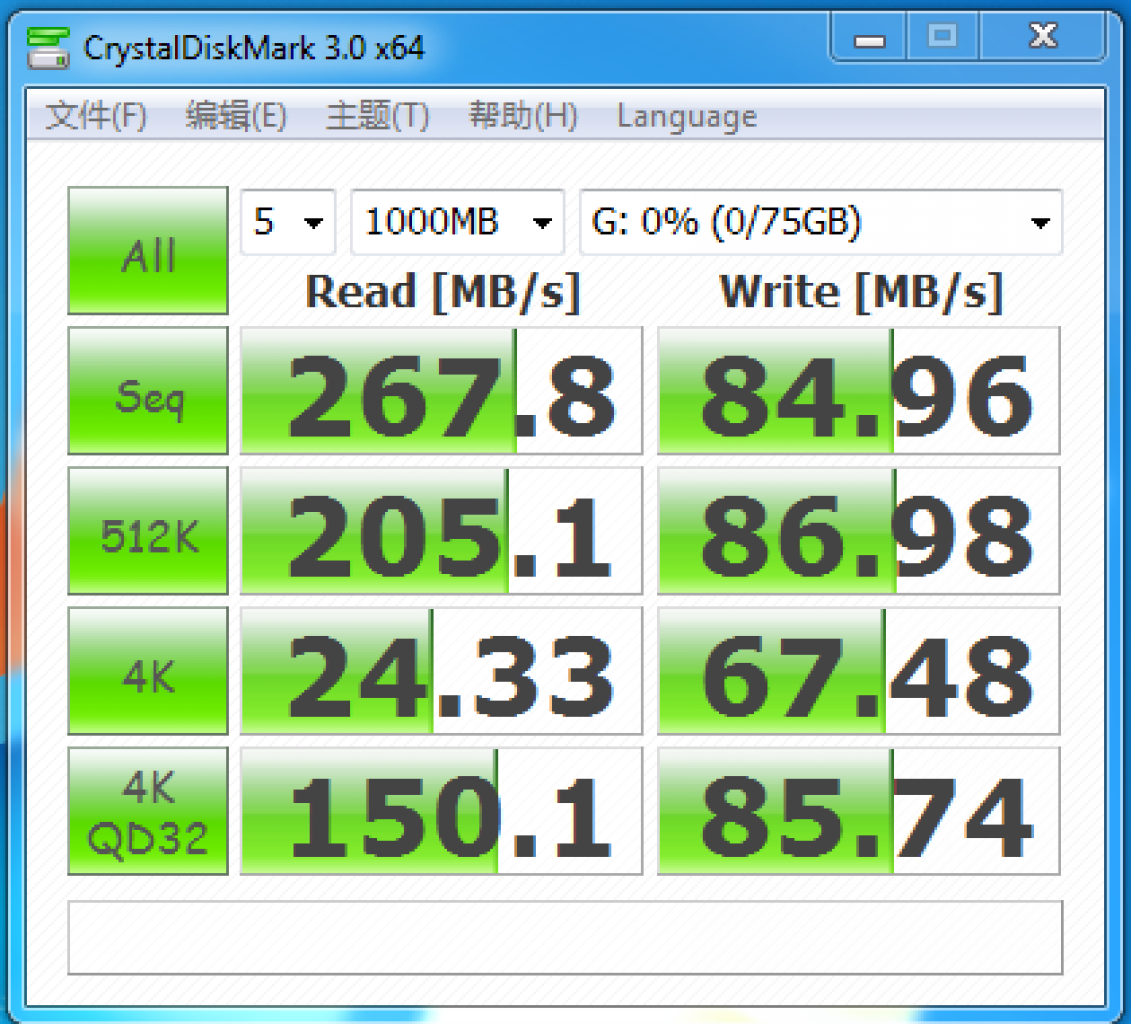This screenshot has height=1024, width=1131.
Task: Select the 4K write result 67.48
Action: (x=858, y=671)
